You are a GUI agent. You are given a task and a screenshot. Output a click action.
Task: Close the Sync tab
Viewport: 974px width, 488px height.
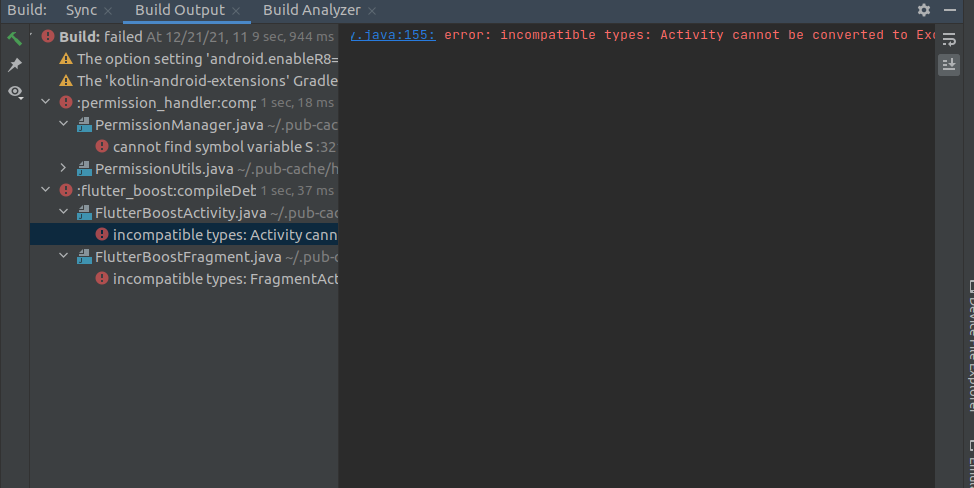(x=108, y=11)
